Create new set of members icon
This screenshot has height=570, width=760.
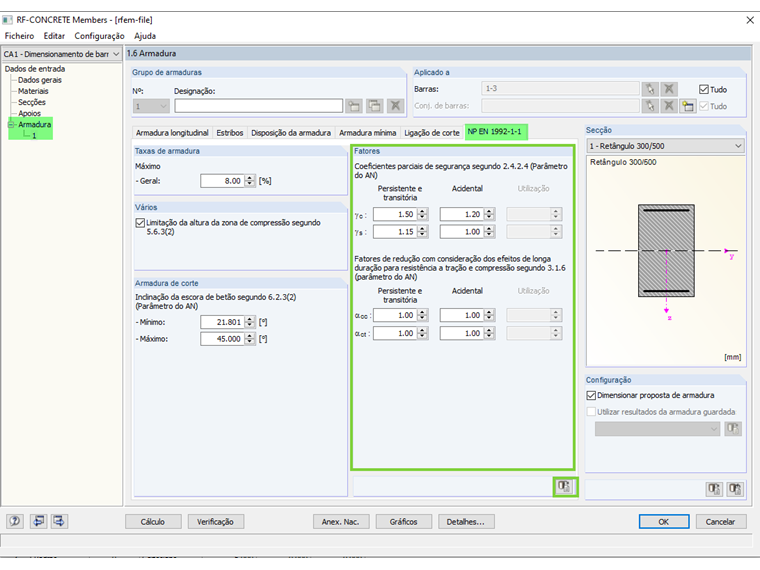pos(687,106)
